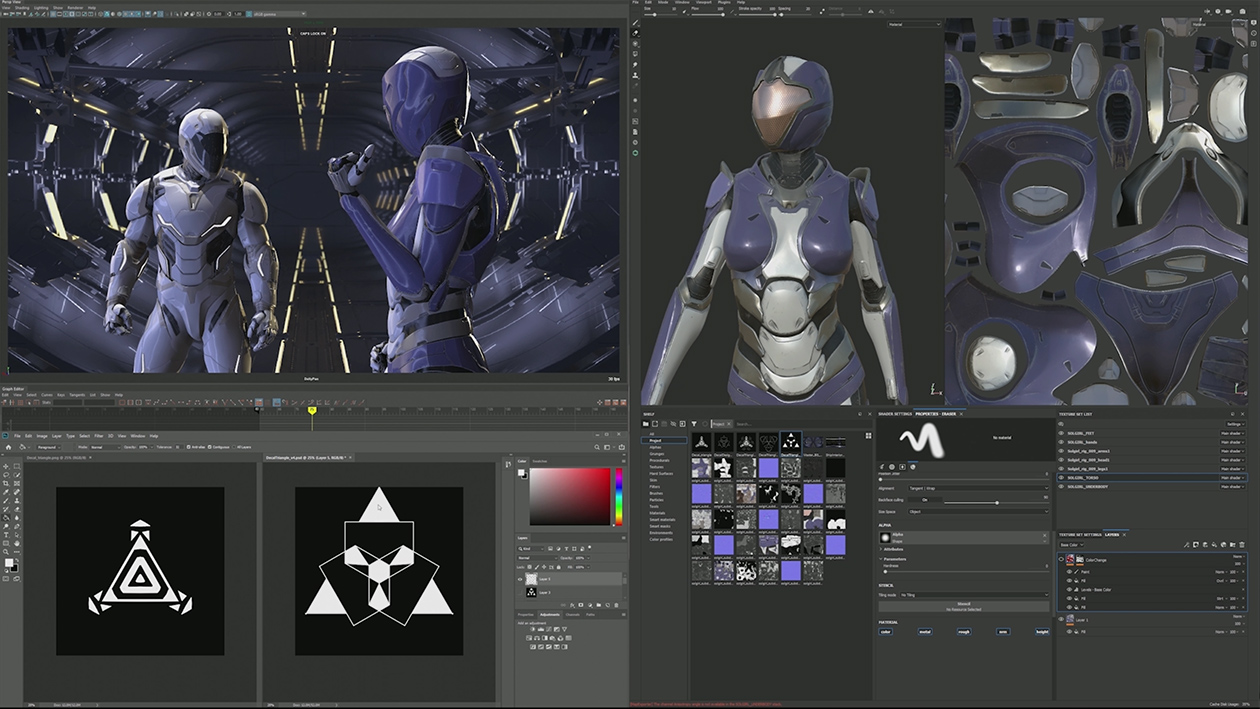Switch to the Shader Settings tab

click(x=893, y=414)
